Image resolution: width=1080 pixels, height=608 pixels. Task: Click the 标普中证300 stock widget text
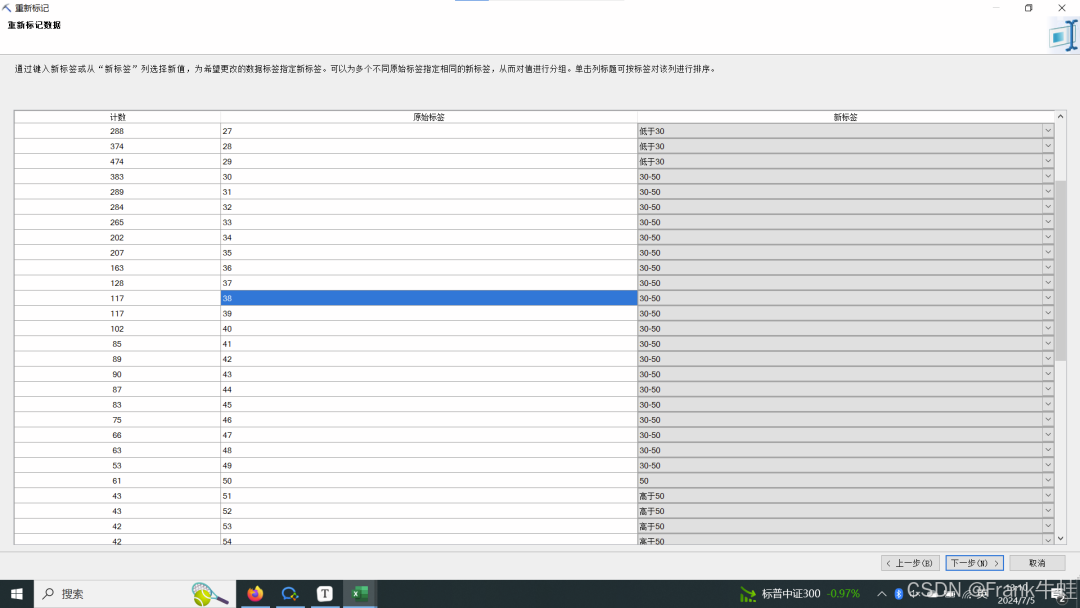[791, 594]
